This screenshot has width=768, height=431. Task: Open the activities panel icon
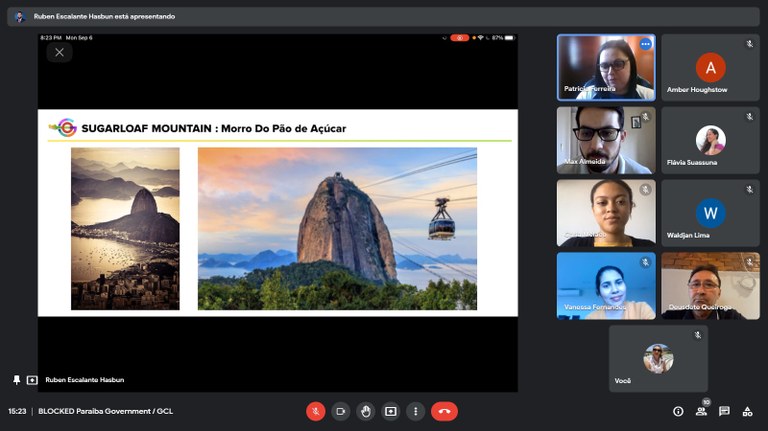[747, 411]
